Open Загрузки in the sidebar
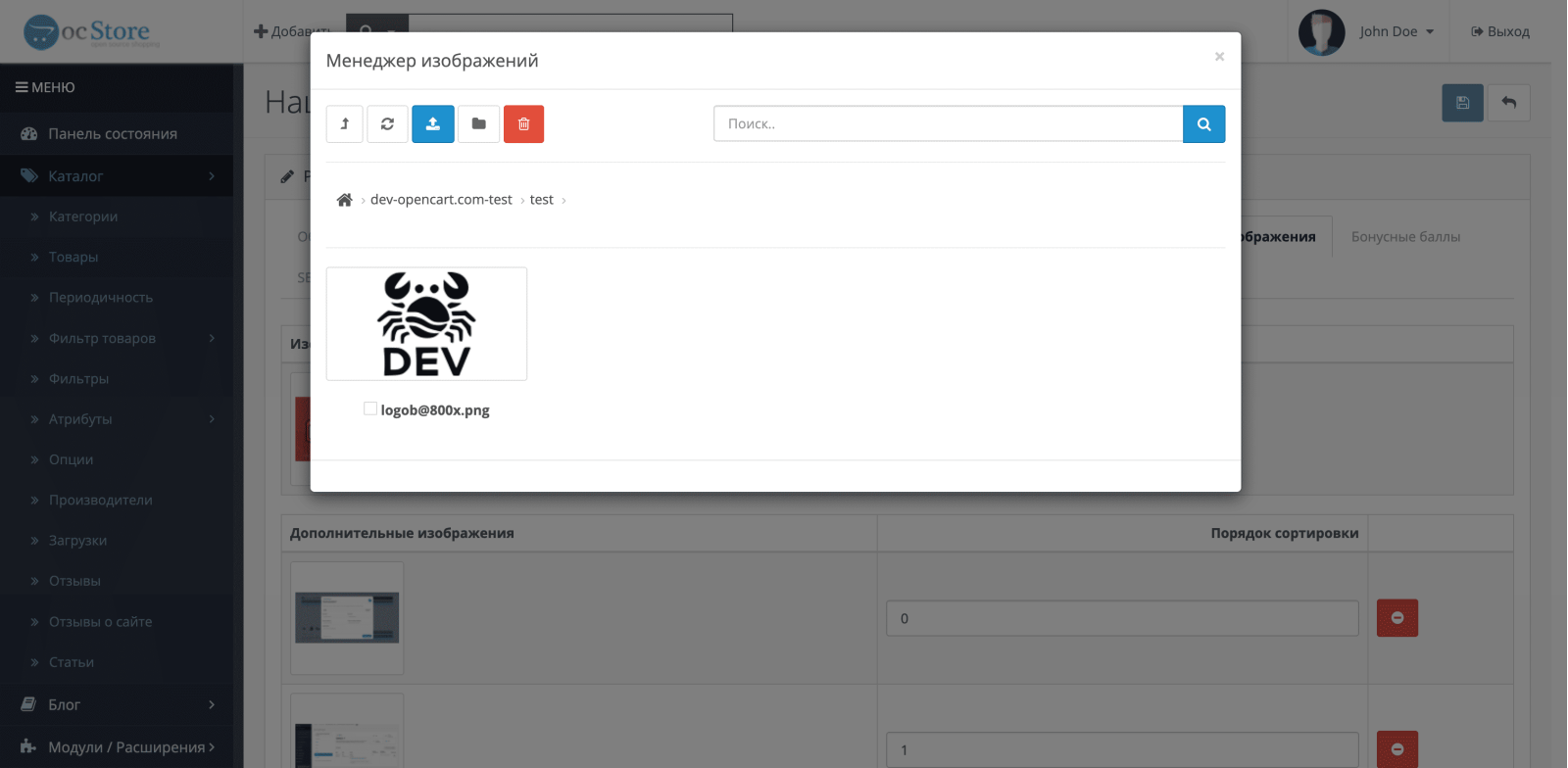Viewport: 1568px width, 768px height. point(78,541)
